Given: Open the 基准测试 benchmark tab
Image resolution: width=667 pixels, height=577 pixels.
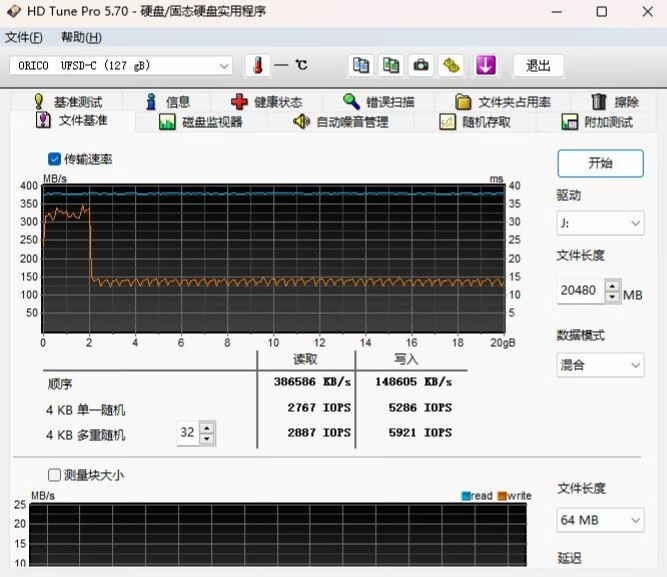Looking at the screenshot, I should pos(68,102).
